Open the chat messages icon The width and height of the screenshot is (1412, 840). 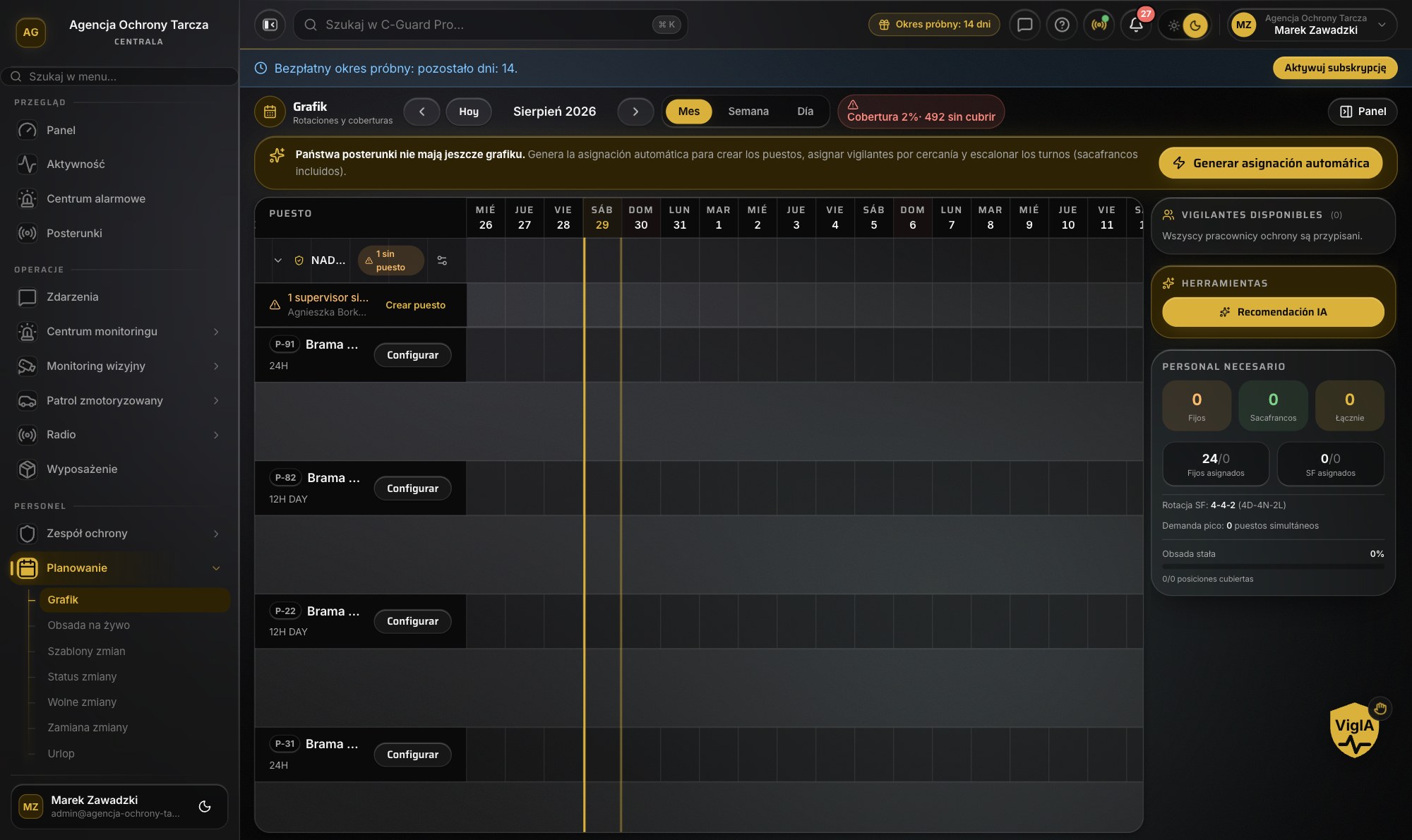point(1024,25)
